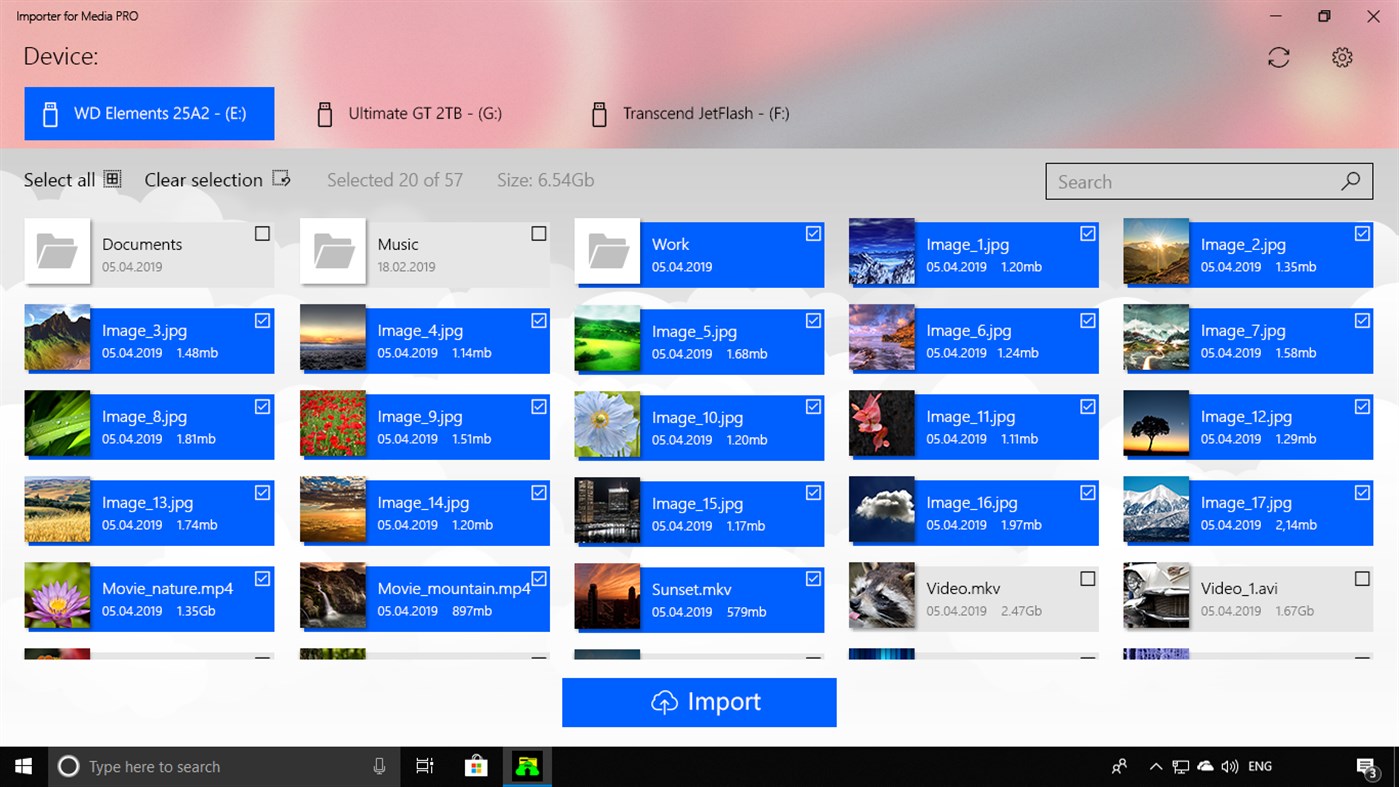Expand hidden icons in the system tray
1399x787 pixels.
(1155, 765)
